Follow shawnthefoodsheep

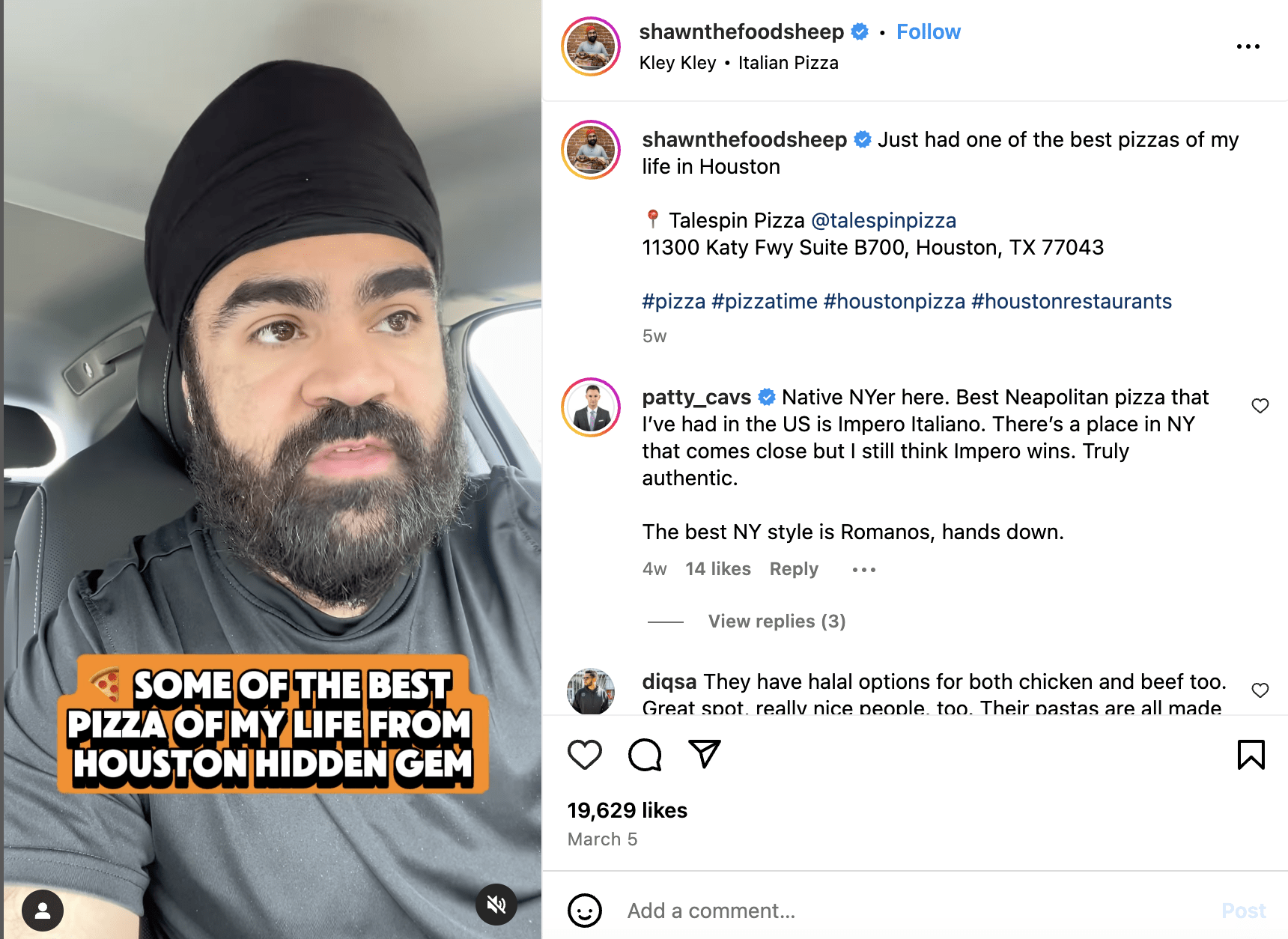tap(929, 31)
